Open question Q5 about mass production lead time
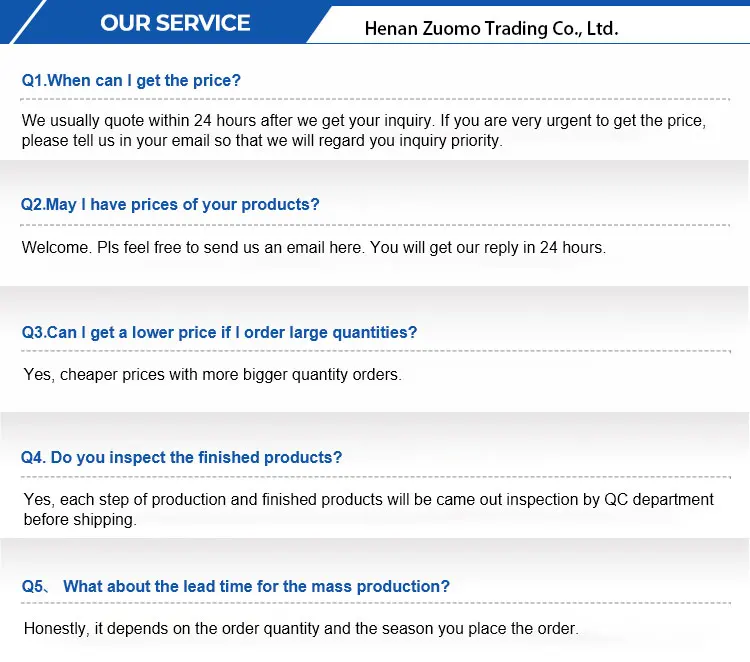This screenshot has width=750, height=662. [x=256, y=586]
